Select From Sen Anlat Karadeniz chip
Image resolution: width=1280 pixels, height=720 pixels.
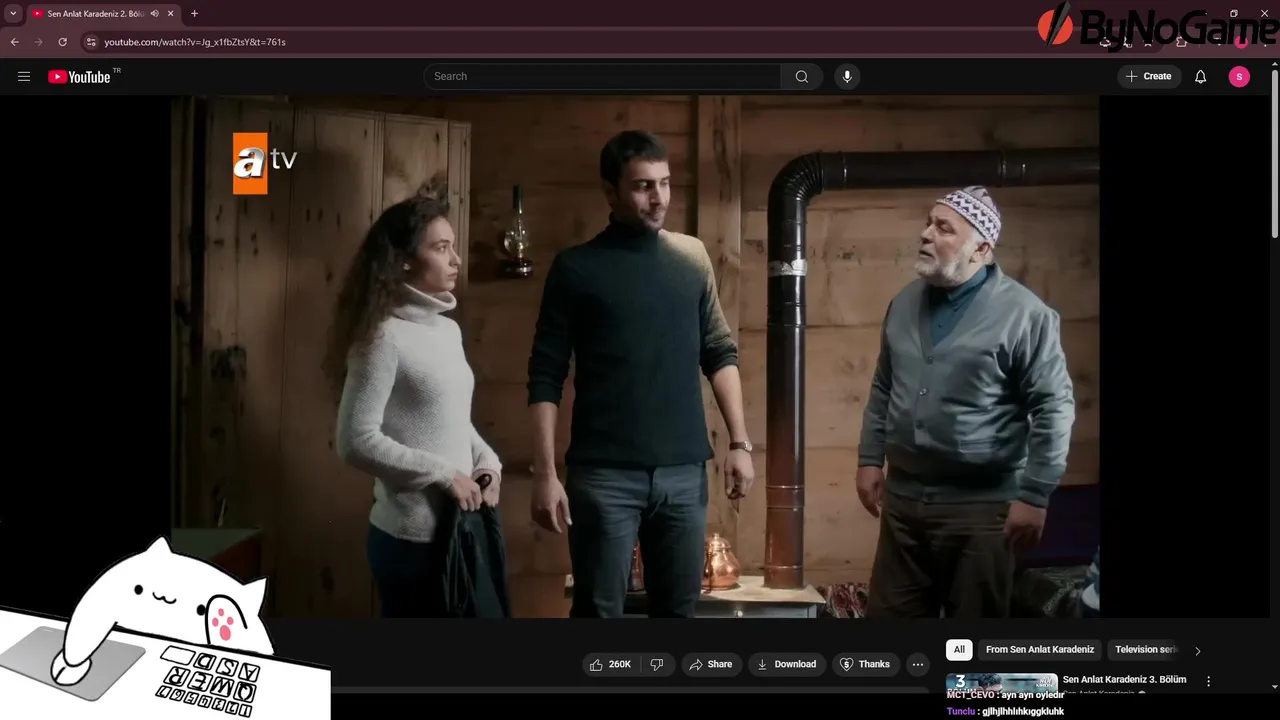1040,649
